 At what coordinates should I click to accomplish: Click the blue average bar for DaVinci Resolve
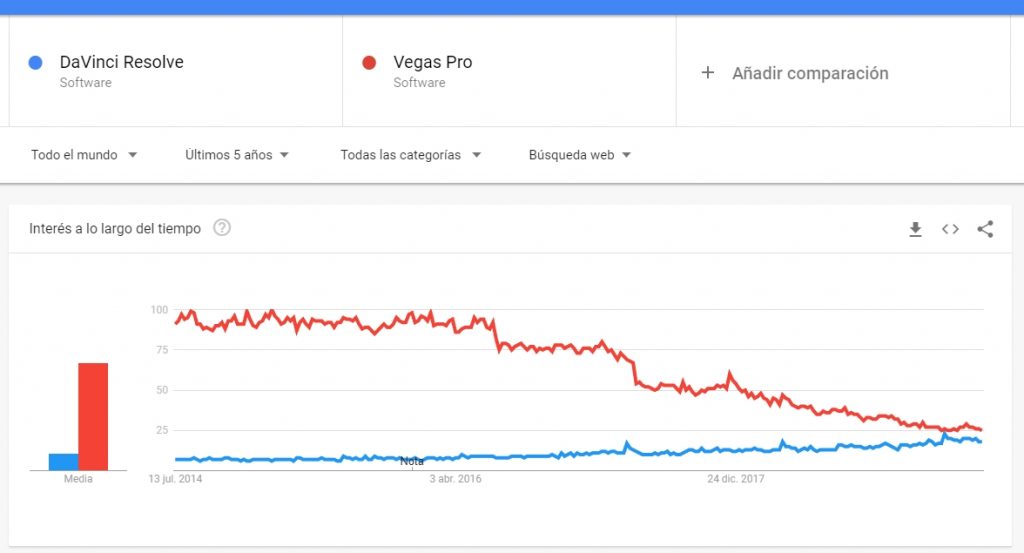click(63, 462)
